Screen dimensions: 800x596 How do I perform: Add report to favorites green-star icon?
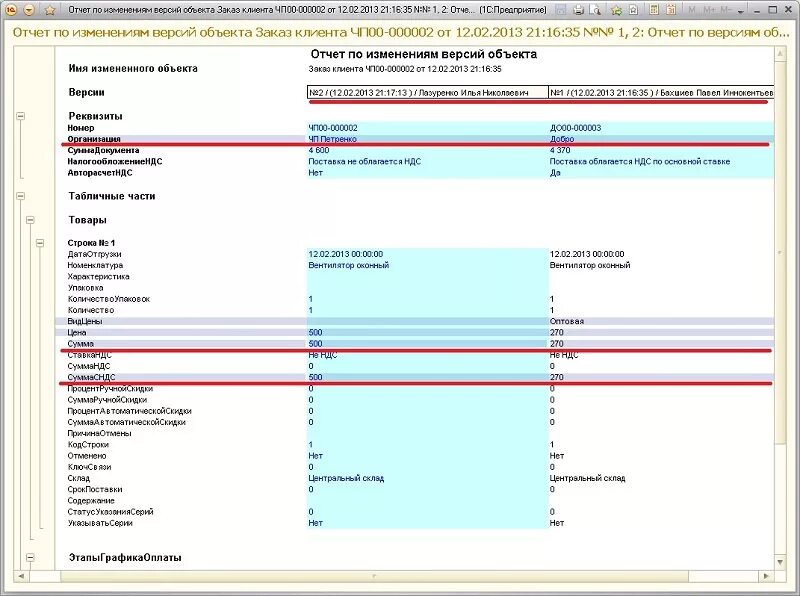pos(617,10)
